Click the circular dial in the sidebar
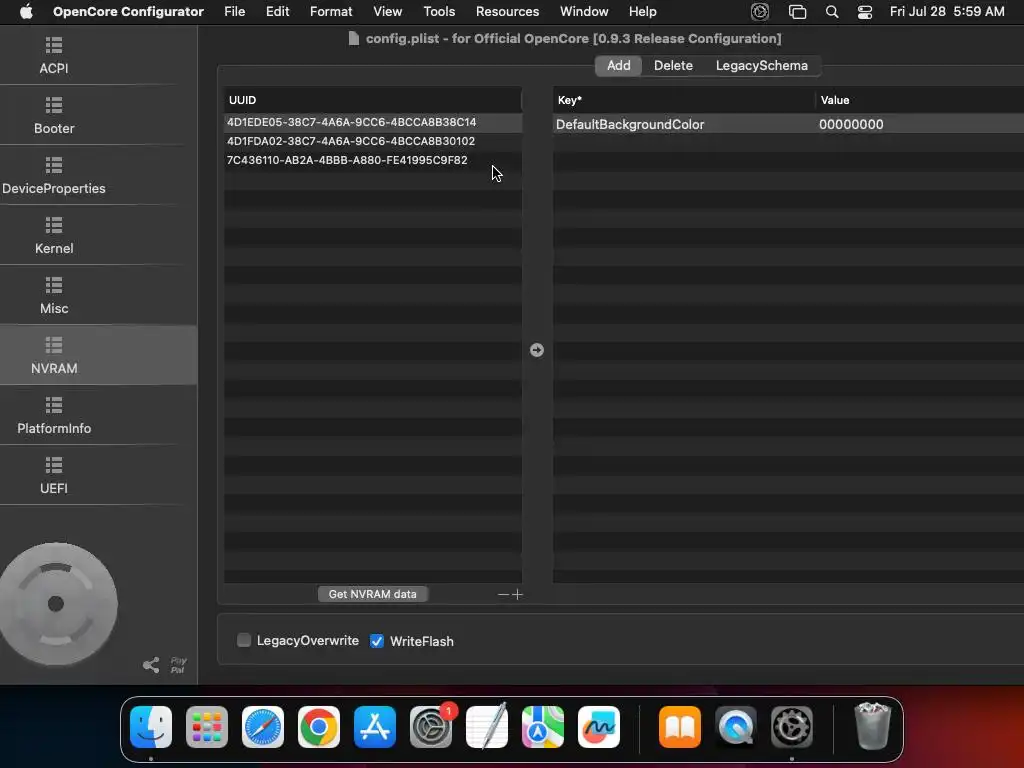Screen dimensions: 1024x768 coord(57,604)
